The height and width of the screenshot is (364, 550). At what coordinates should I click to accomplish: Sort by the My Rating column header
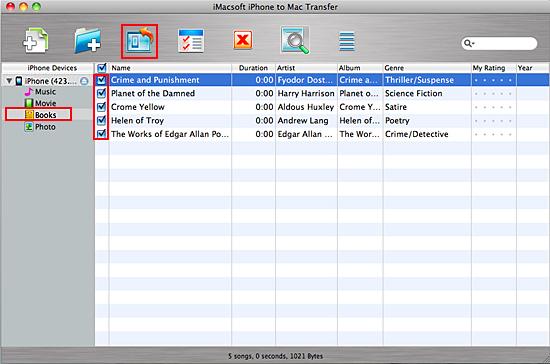[x=494, y=68]
